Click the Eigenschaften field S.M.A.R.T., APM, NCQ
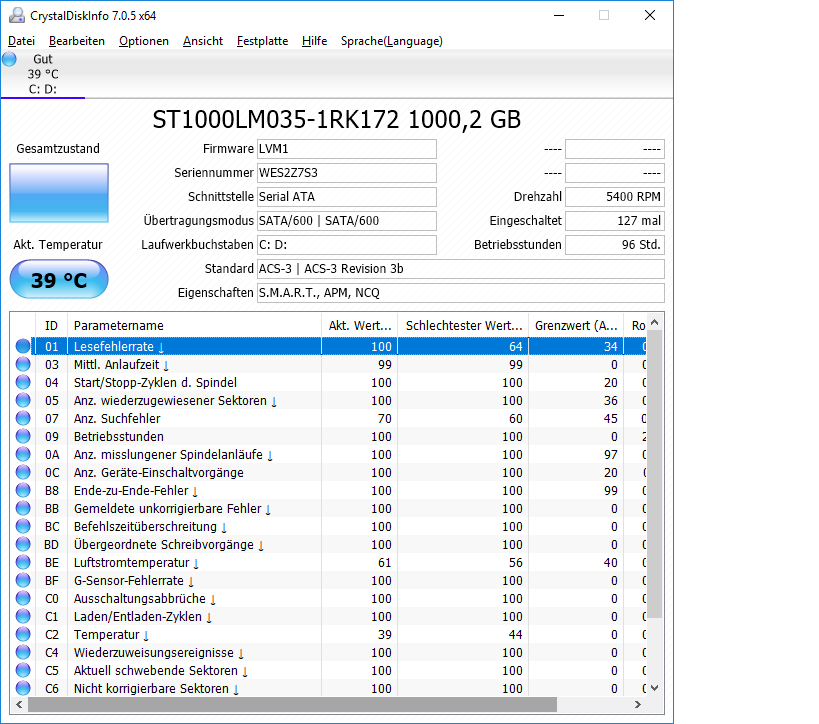Image resolution: width=819 pixels, height=724 pixels. (461, 293)
